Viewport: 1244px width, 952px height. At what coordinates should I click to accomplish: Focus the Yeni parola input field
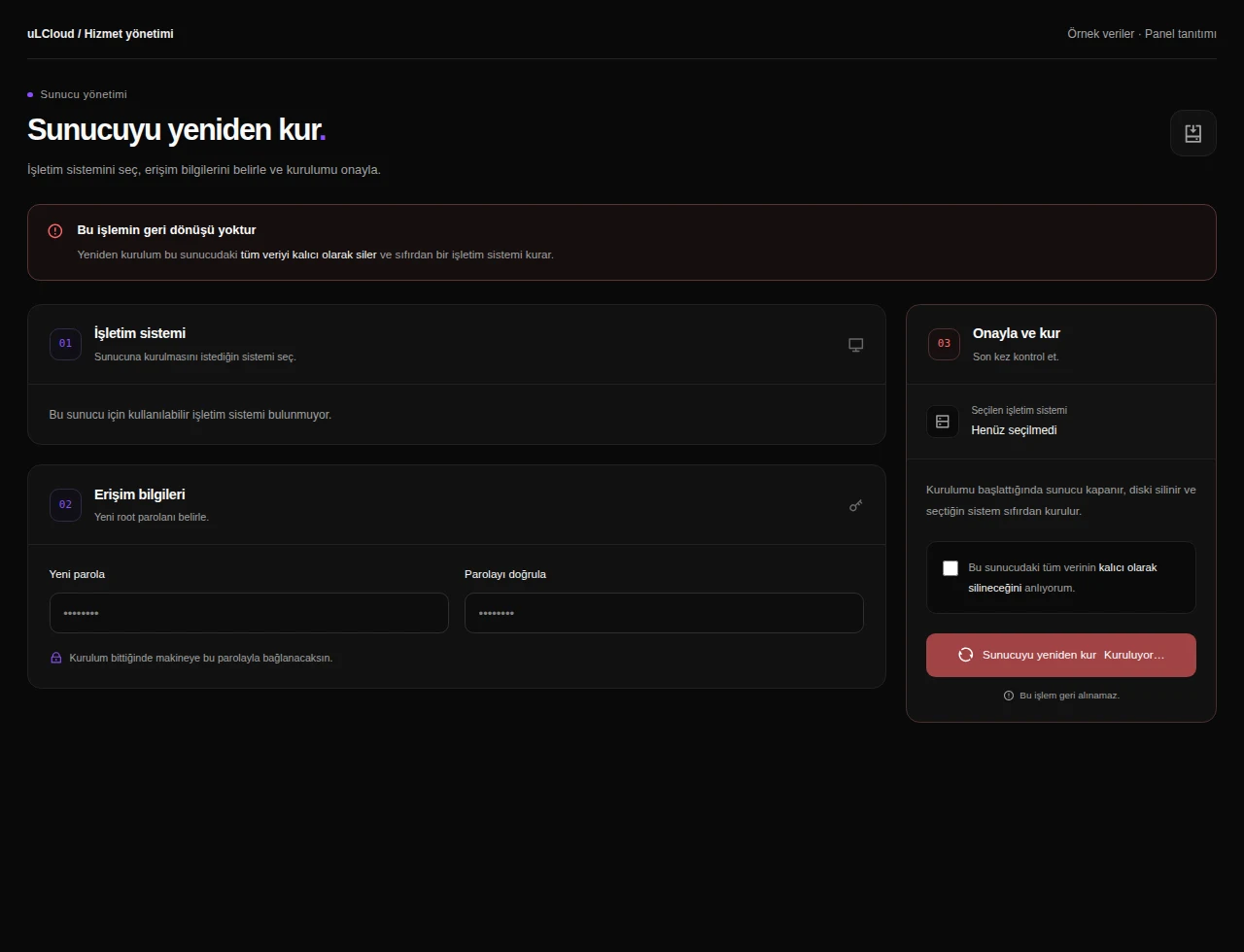coord(249,613)
